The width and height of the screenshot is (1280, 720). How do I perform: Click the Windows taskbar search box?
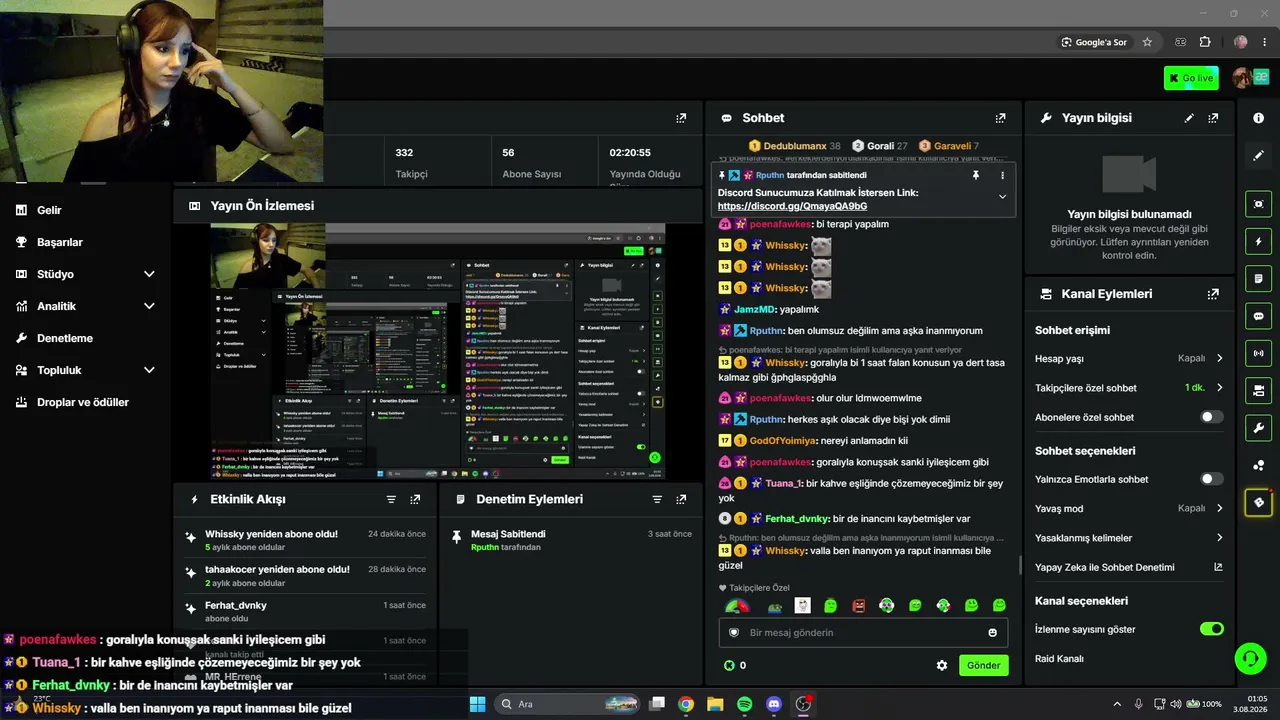point(567,704)
